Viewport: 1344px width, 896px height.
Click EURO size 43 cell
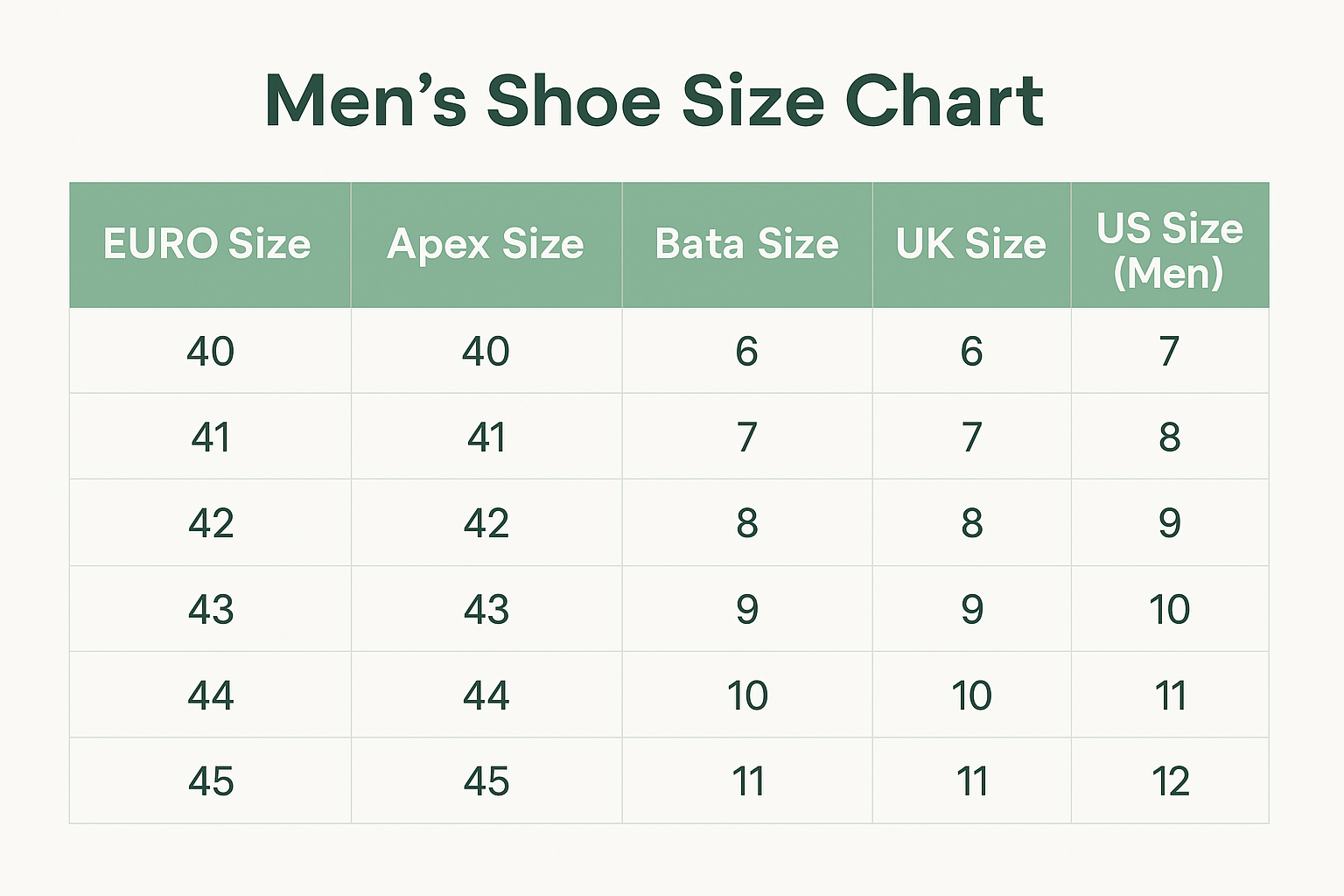pyautogui.click(x=210, y=608)
